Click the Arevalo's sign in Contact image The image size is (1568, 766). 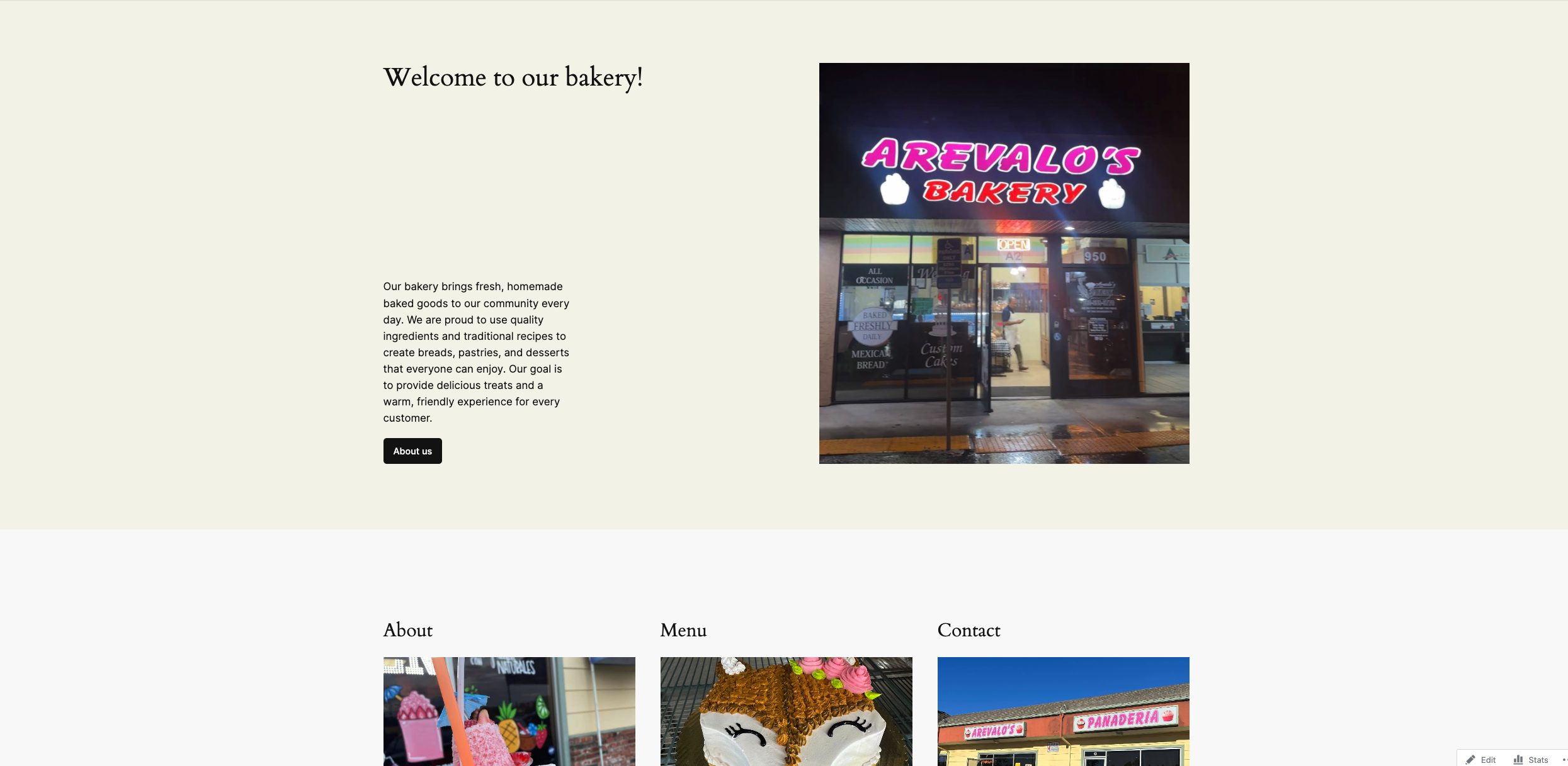coord(994,731)
